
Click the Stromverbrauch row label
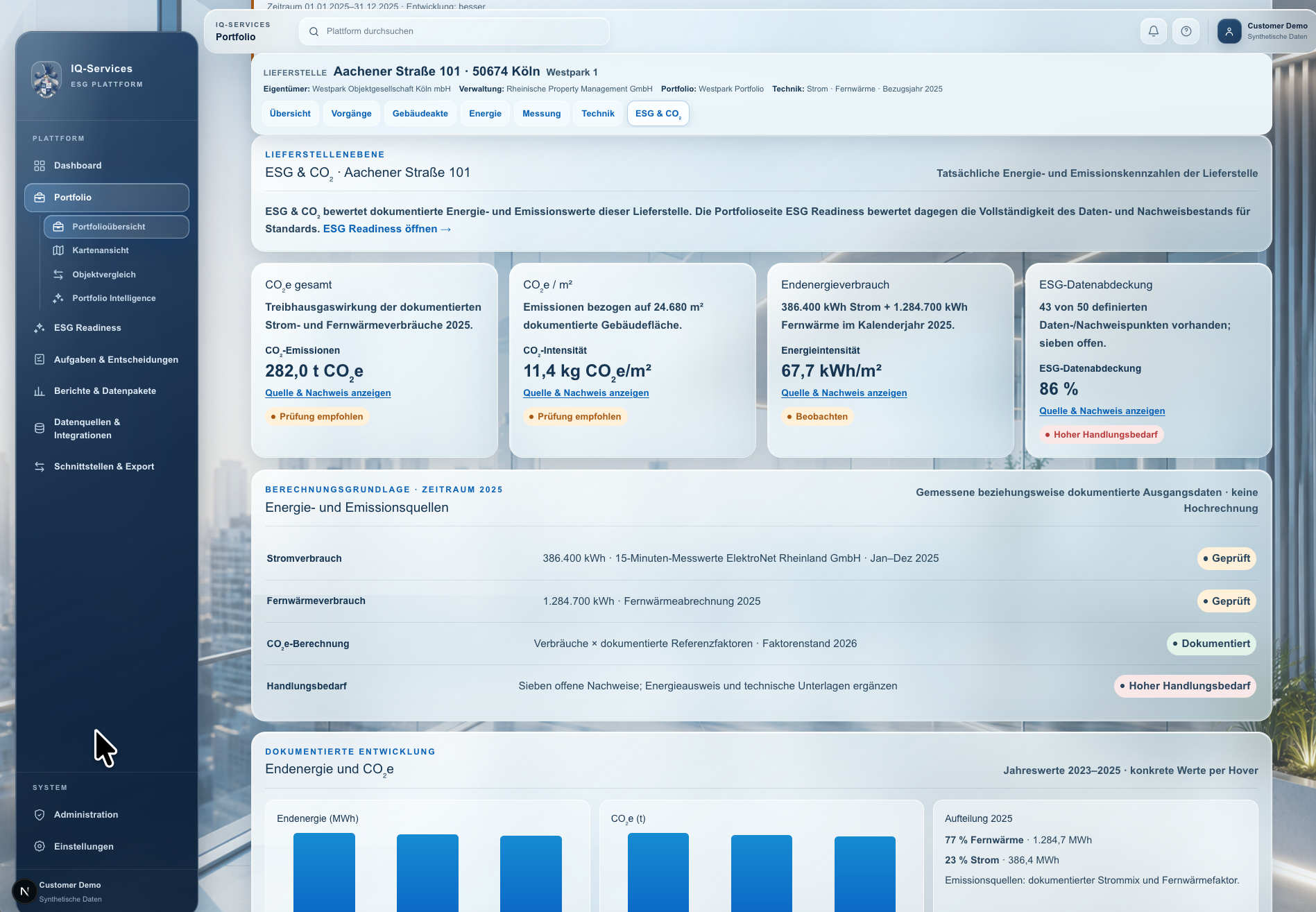[304, 559]
